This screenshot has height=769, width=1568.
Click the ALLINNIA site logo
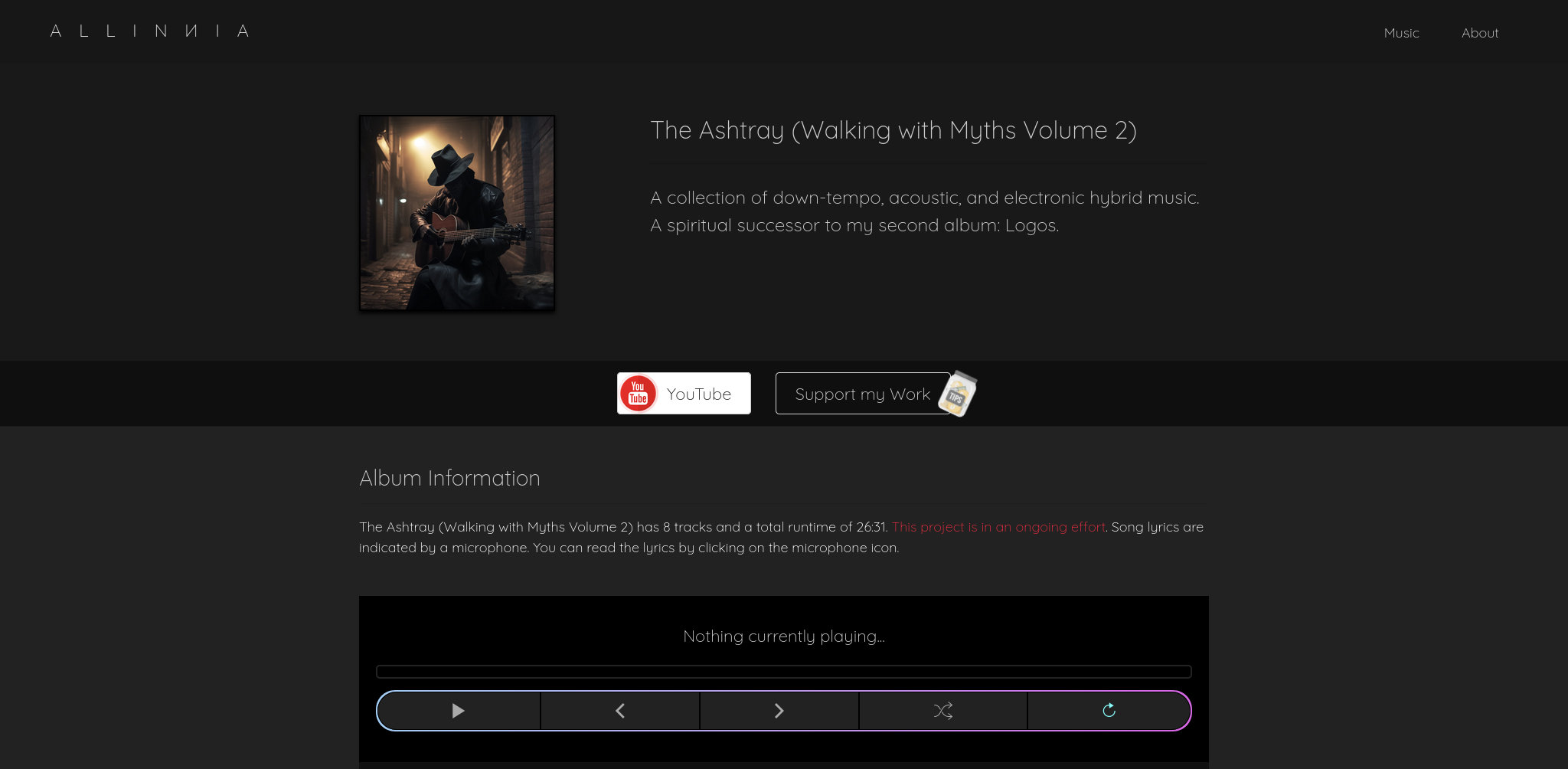(x=149, y=31)
